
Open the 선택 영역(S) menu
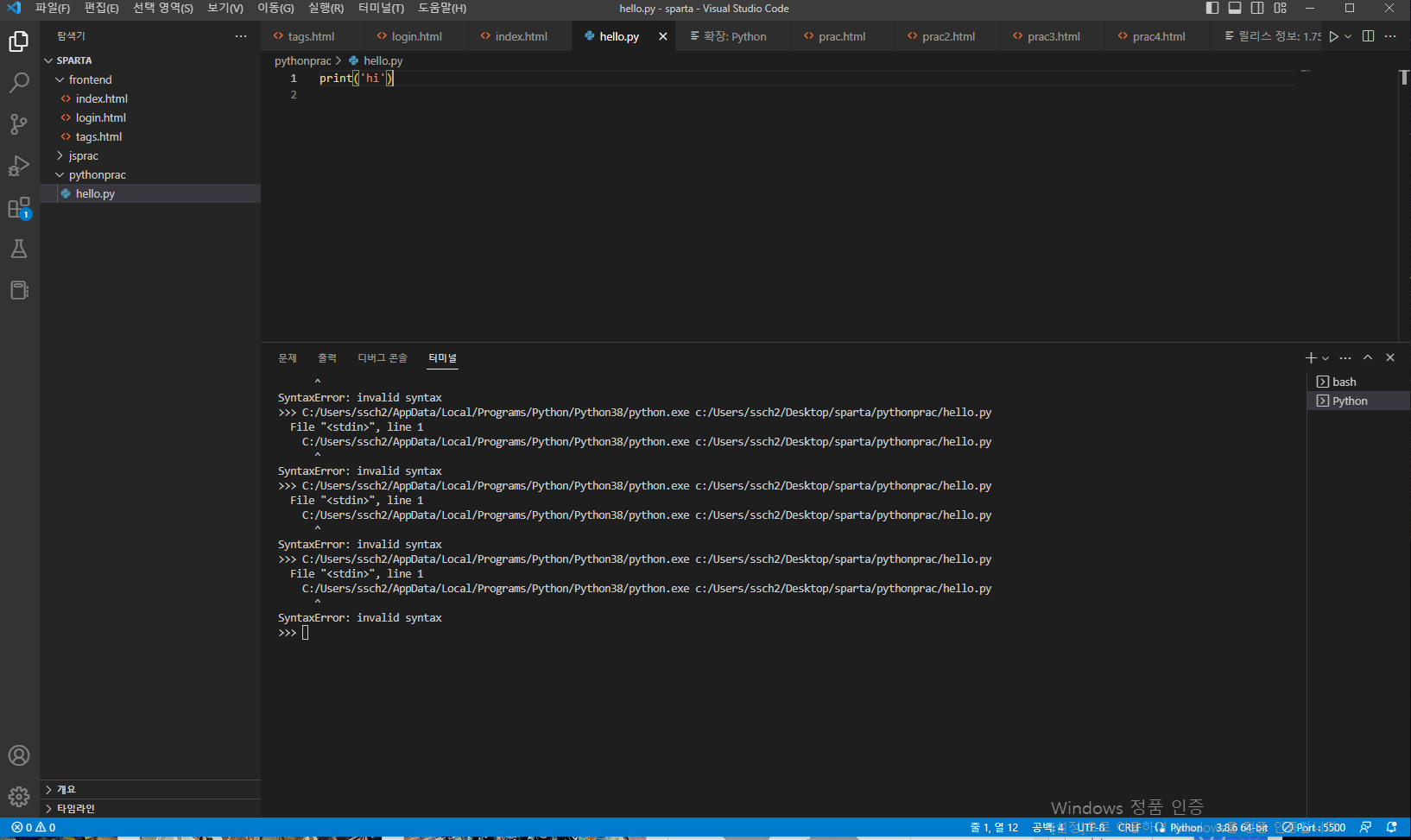pyautogui.click(x=163, y=8)
